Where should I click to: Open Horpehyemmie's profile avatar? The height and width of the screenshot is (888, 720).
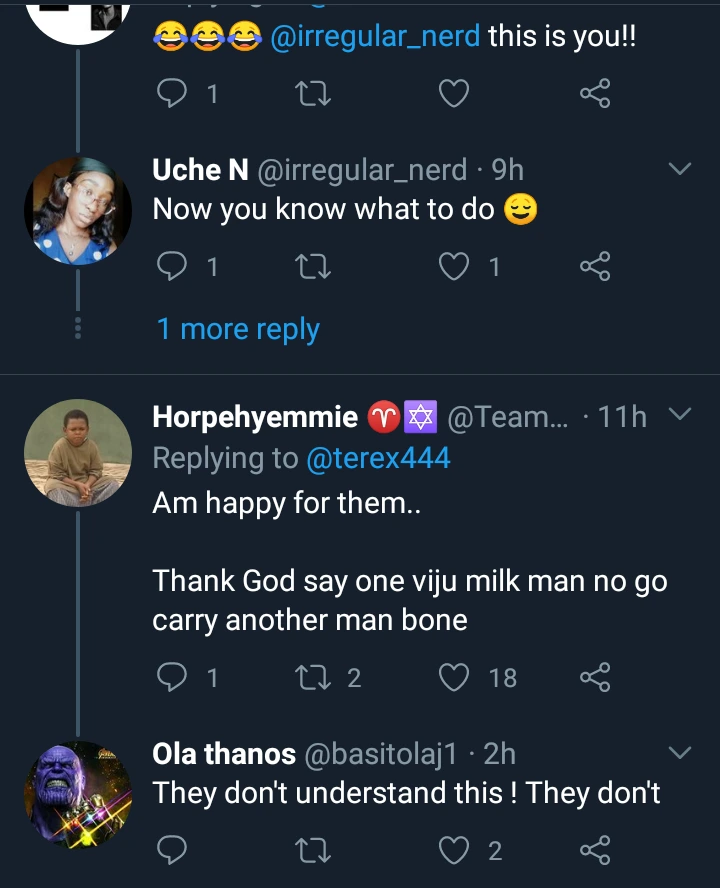(78, 453)
